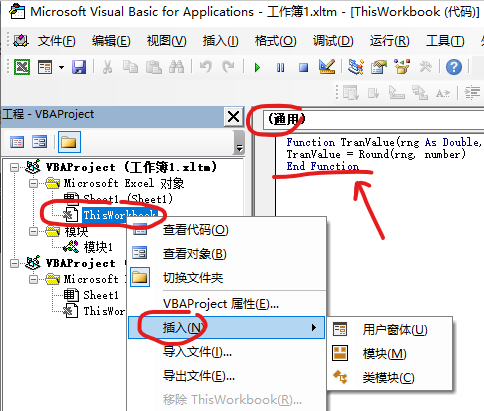Viewport: 484px width, 411px height.
Task: Open the insert object dropdown arrow
Action: tap(61, 67)
